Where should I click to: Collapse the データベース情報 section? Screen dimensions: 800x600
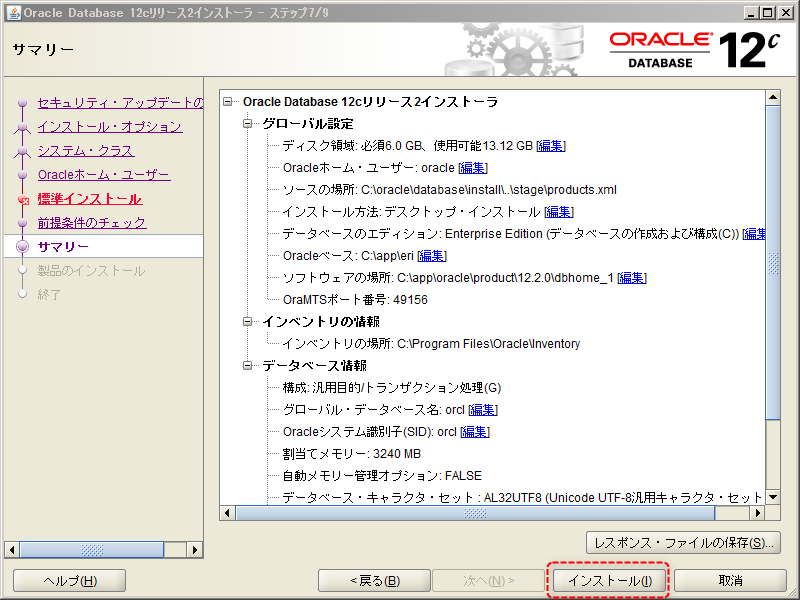[245, 365]
